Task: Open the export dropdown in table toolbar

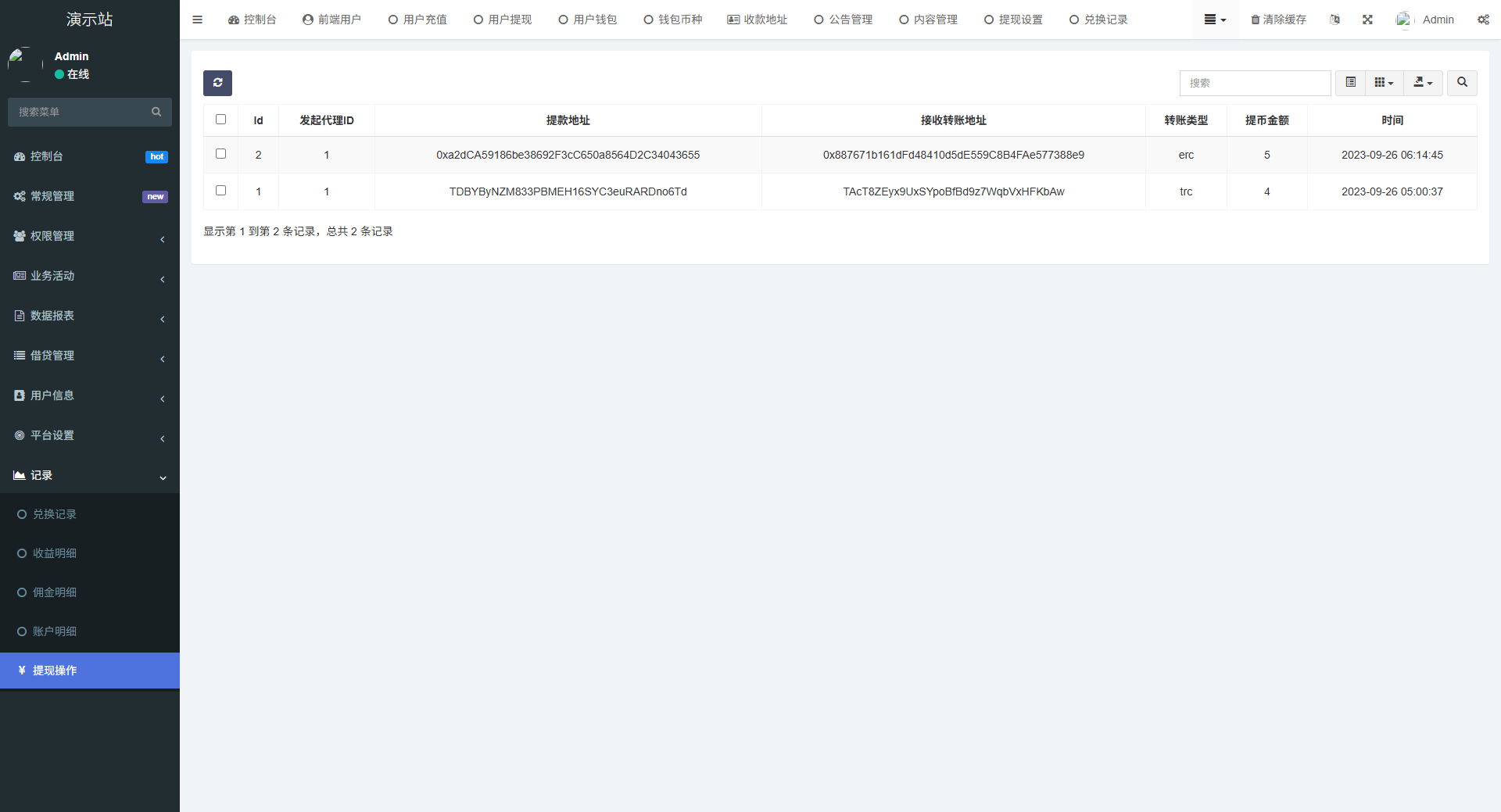Action: tap(1423, 83)
